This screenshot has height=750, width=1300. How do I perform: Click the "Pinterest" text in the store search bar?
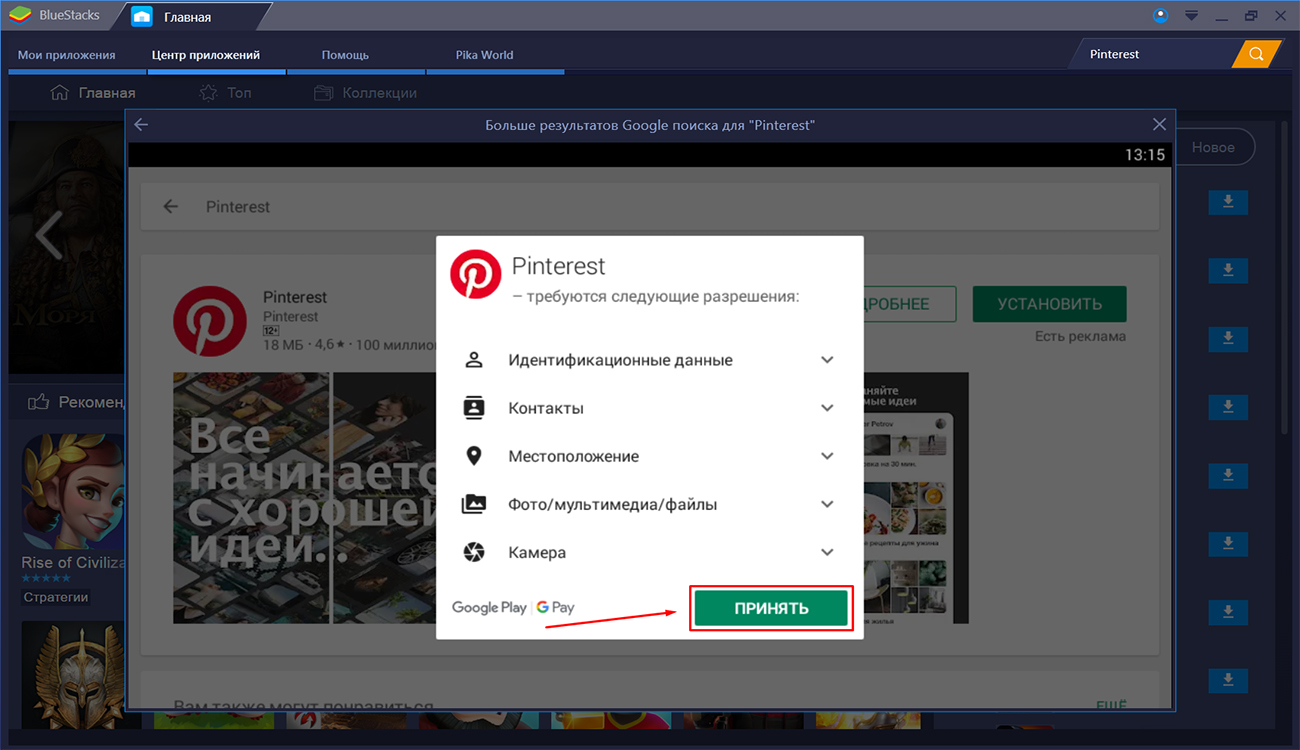[x=238, y=207]
